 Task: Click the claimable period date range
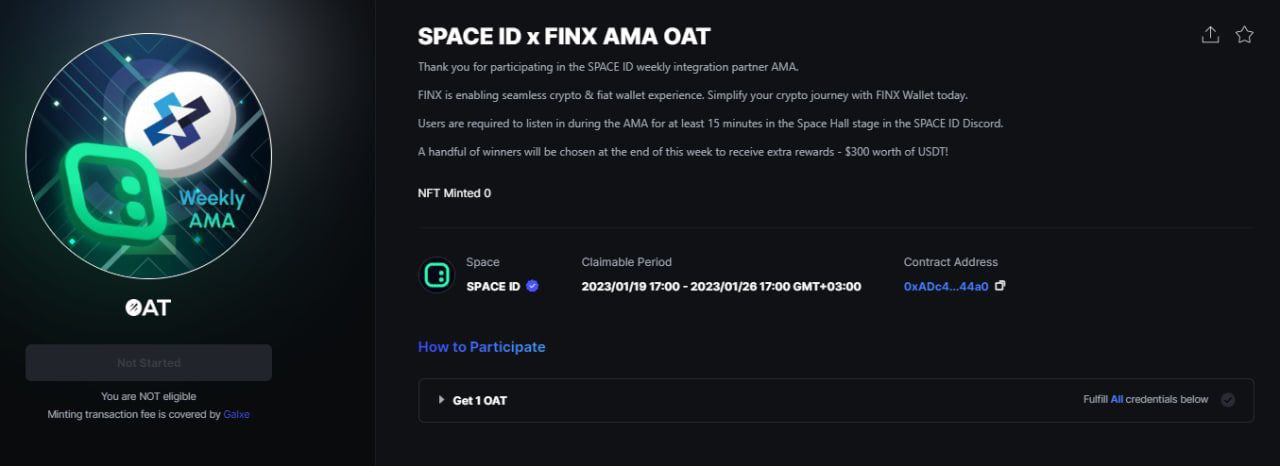721,286
